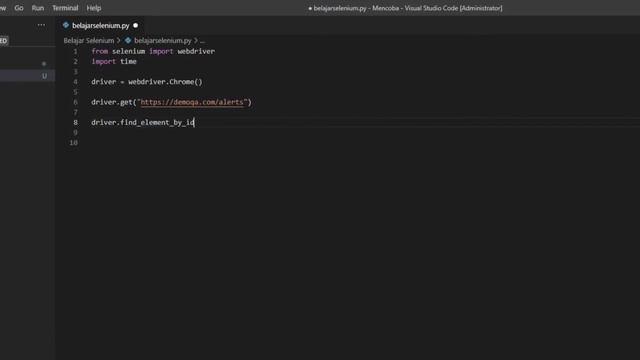640x360 pixels.
Task: Click the Python file icon on the tab
Action: pyautogui.click(x=66, y=25)
